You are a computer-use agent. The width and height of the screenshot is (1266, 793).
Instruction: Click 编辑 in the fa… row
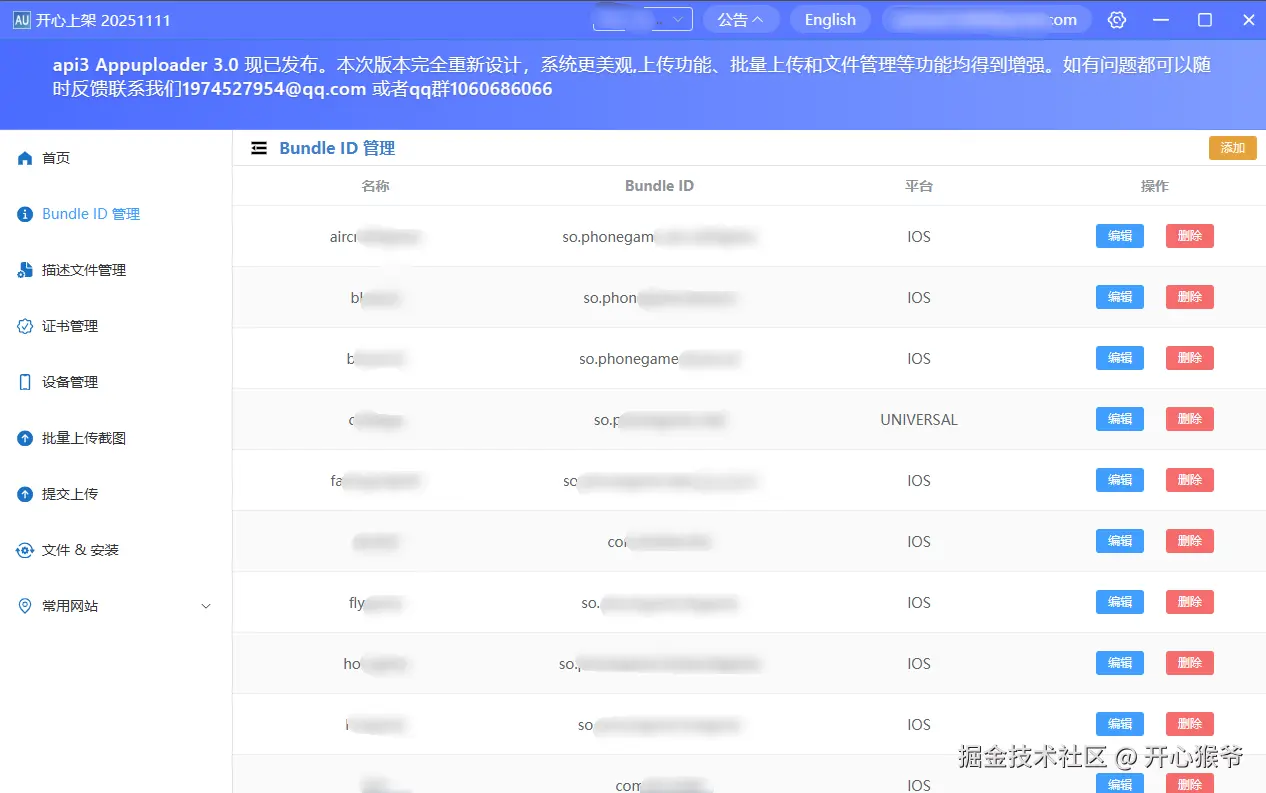click(x=1120, y=480)
